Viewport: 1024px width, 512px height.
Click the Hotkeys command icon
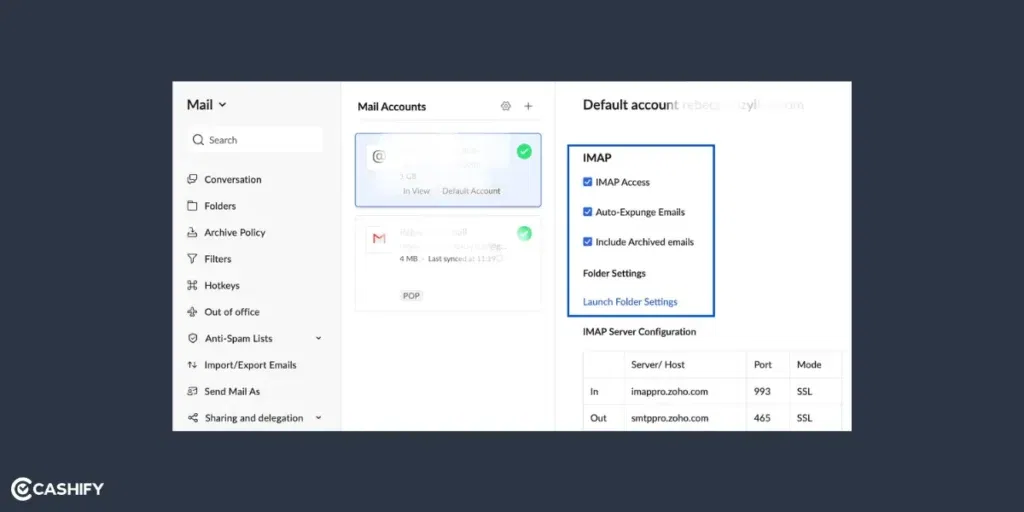(x=193, y=285)
